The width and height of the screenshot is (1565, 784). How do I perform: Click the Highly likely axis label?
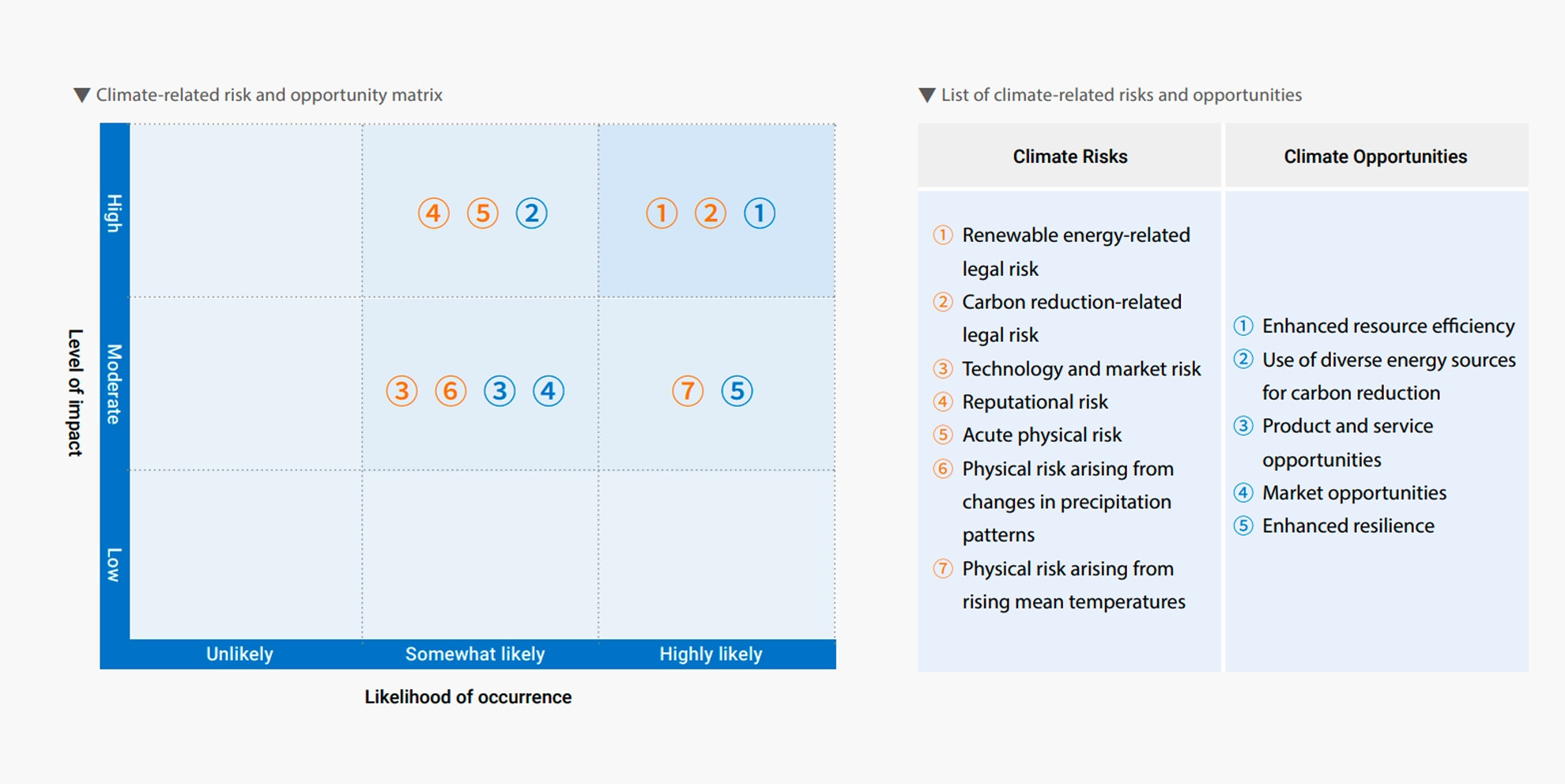point(711,654)
